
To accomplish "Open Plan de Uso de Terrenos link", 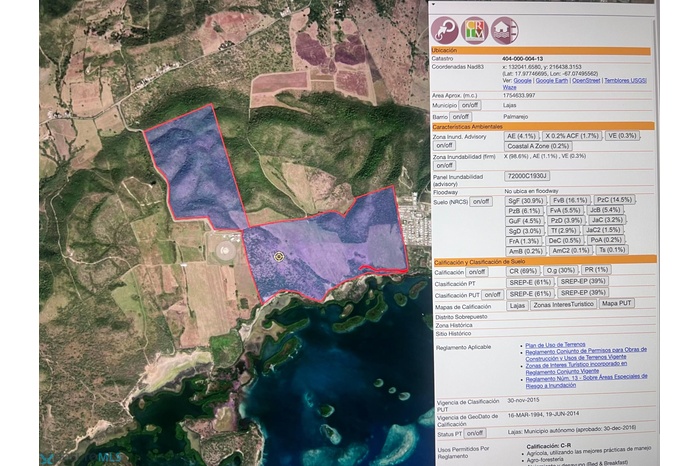I will pos(557,345).
